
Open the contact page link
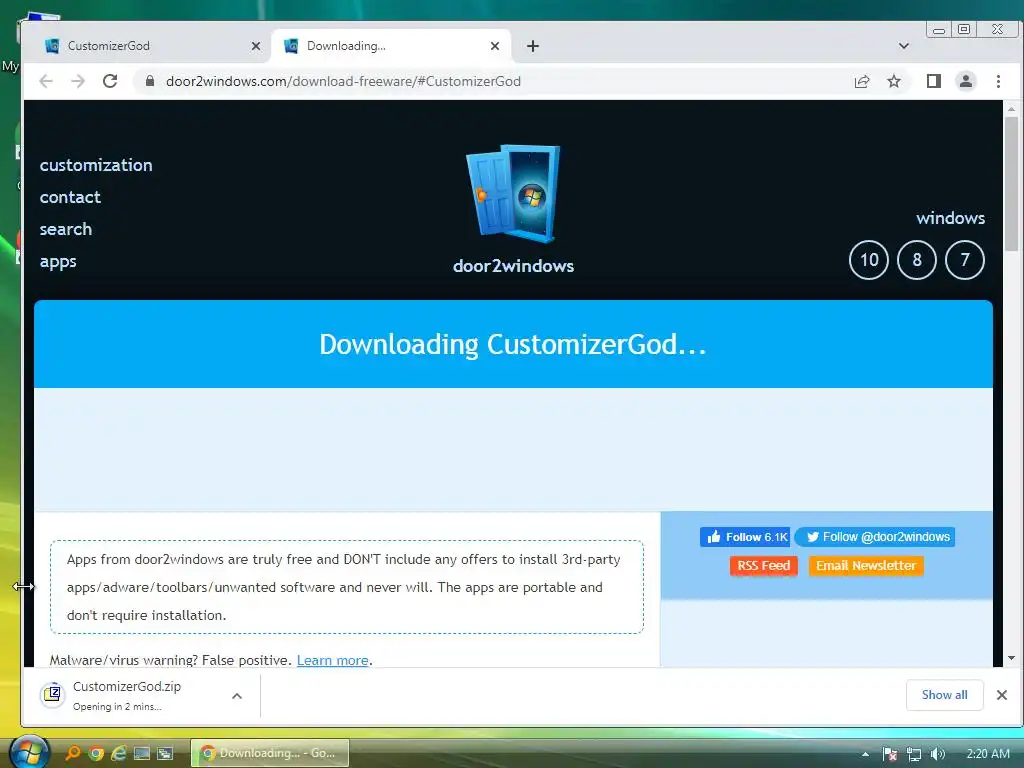[70, 197]
